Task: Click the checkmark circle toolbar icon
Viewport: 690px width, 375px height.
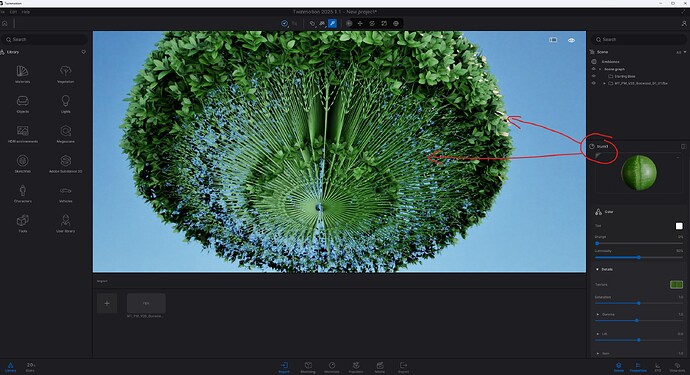Action: (284, 23)
